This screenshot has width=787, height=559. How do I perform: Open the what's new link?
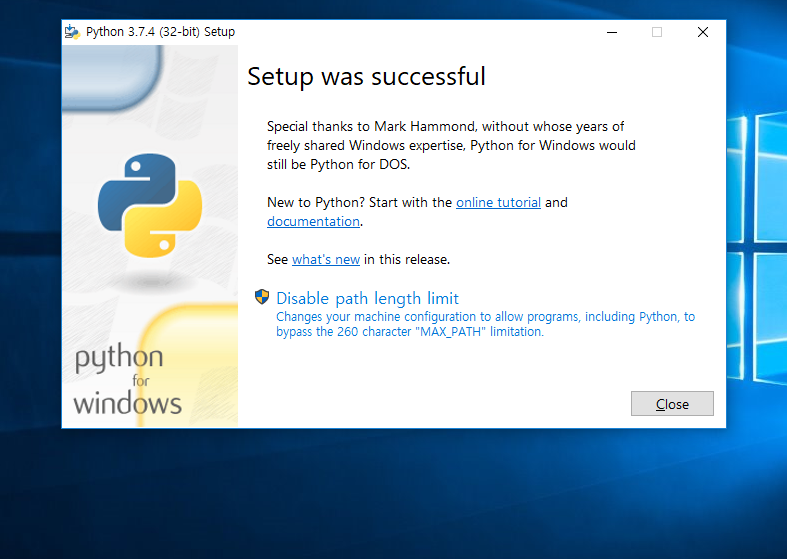pos(326,259)
